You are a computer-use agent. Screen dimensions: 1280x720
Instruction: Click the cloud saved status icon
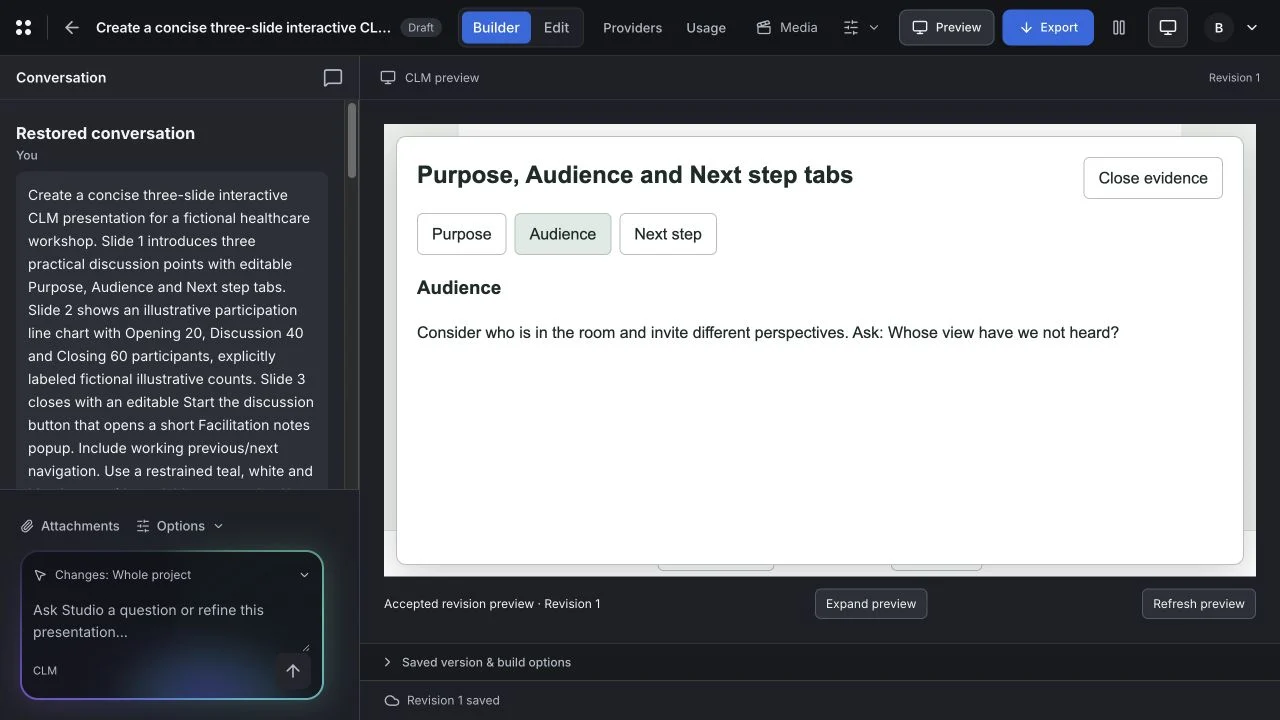click(392, 701)
